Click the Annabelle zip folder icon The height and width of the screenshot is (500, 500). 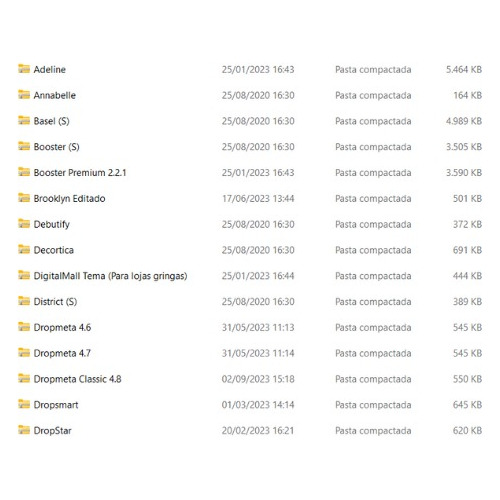click(24, 95)
